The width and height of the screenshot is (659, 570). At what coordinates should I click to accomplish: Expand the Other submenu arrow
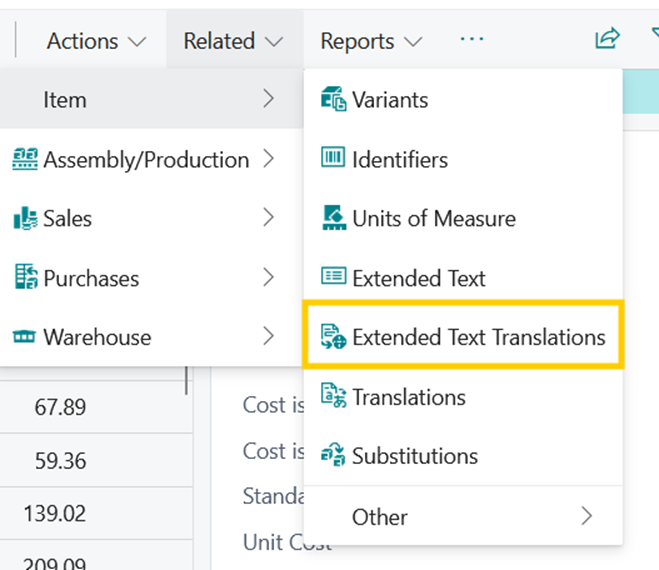586,516
